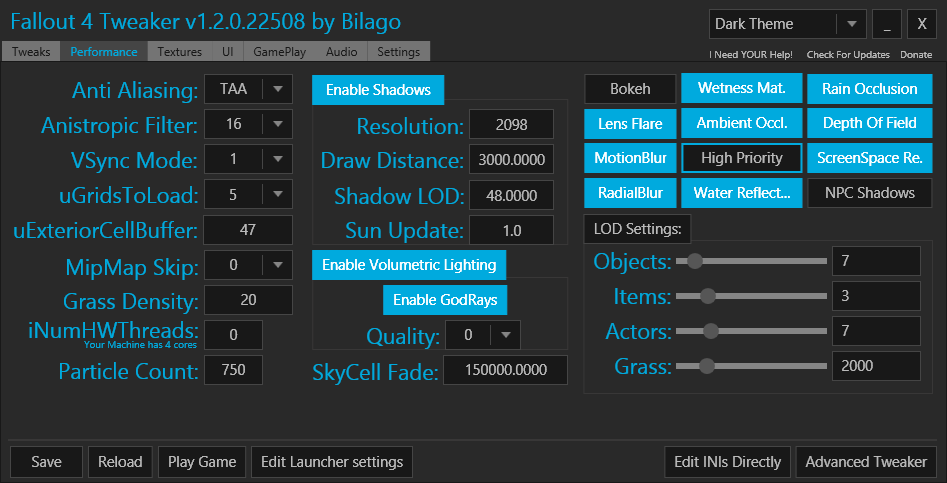Toggle Water Reflect... option
Image resolution: width=947 pixels, height=483 pixels.
point(742,193)
